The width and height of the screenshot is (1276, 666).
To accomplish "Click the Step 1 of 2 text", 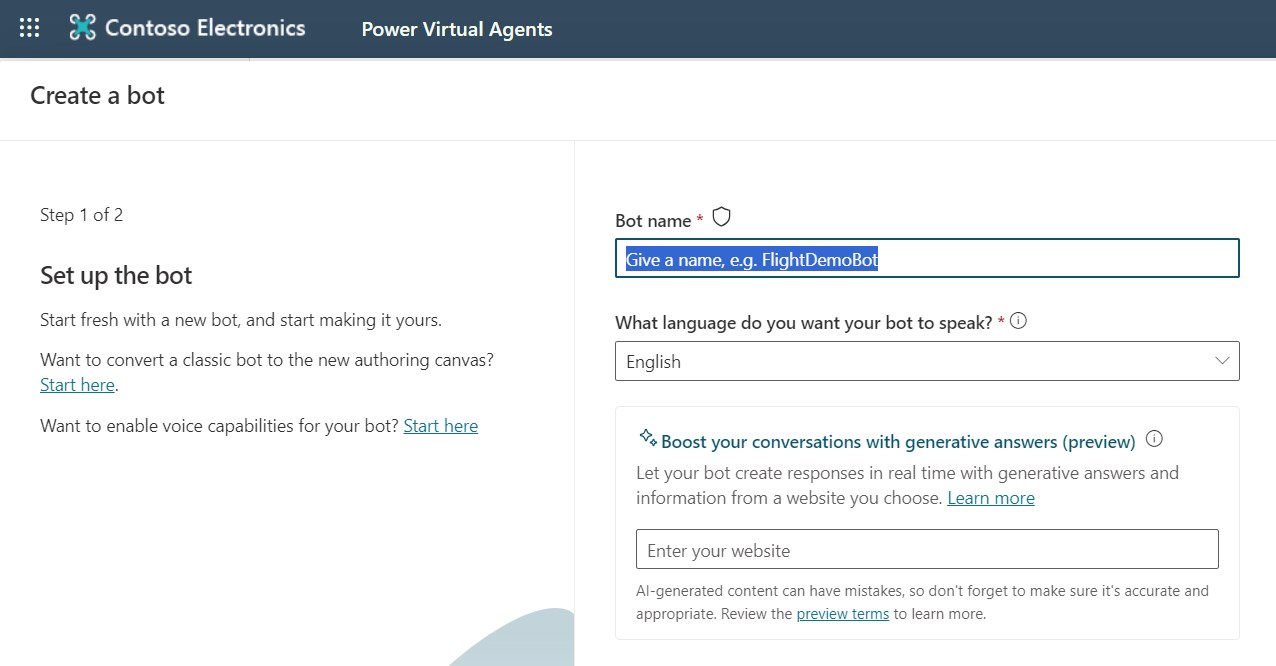I will [x=82, y=215].
